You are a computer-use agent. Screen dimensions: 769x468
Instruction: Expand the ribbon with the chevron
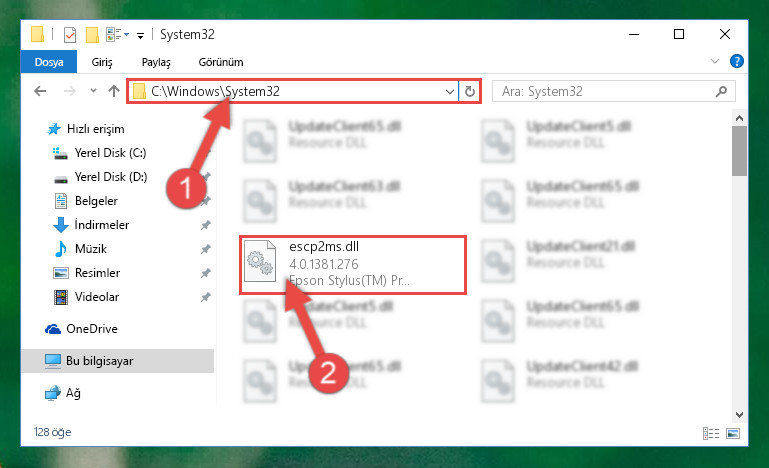coord(715,61)
